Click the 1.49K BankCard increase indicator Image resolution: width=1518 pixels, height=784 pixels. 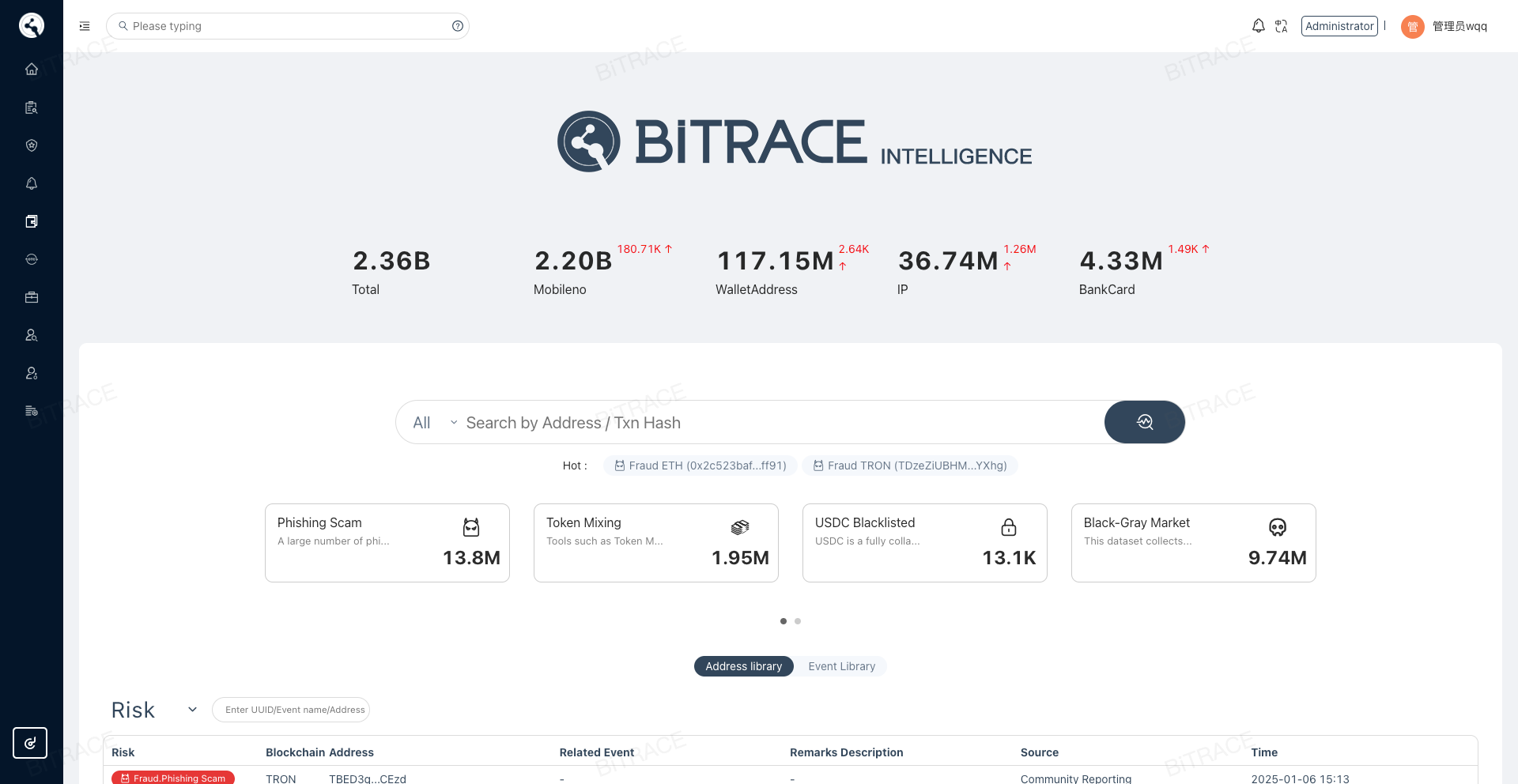pos(1188,249)
